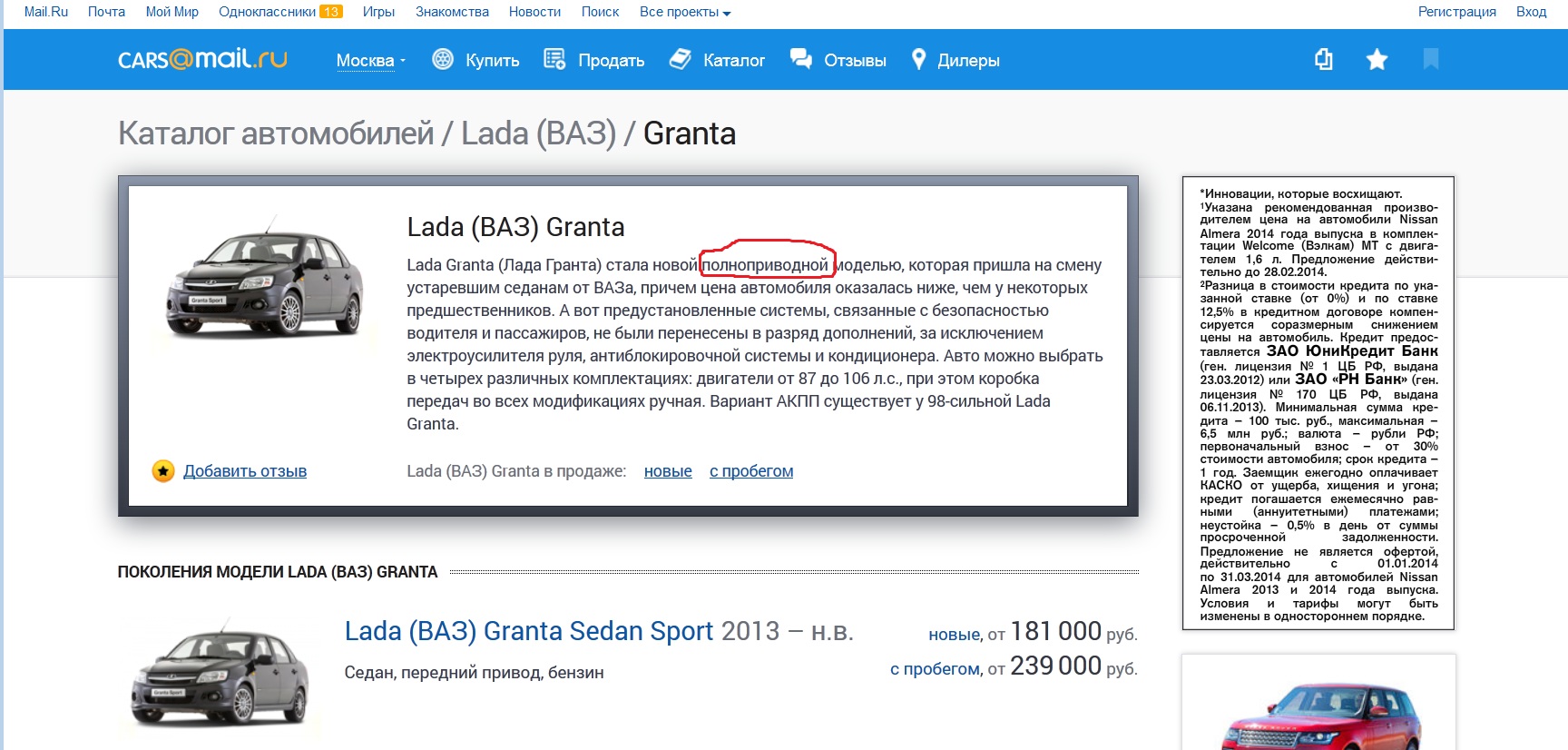Click the CARS@mail.ru logo
Viewport: 1568px width, 750px height.
(202, 59)
